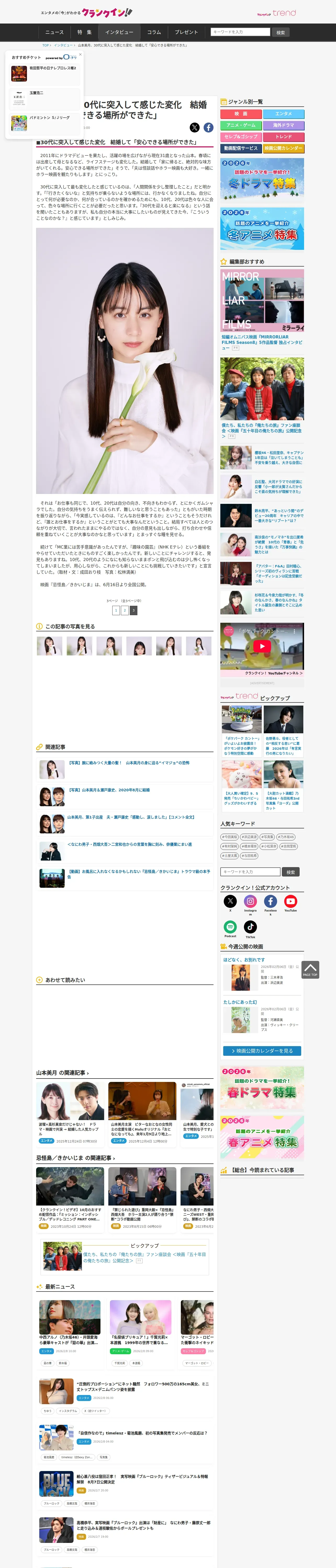Screen dimensions: 336x1568
Task: Select the 海外ドラマ genre button
Action: tap(284, 125)
